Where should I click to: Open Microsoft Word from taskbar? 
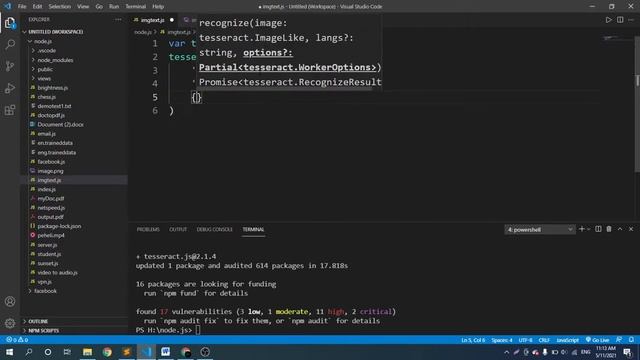[x=166, y=352]
